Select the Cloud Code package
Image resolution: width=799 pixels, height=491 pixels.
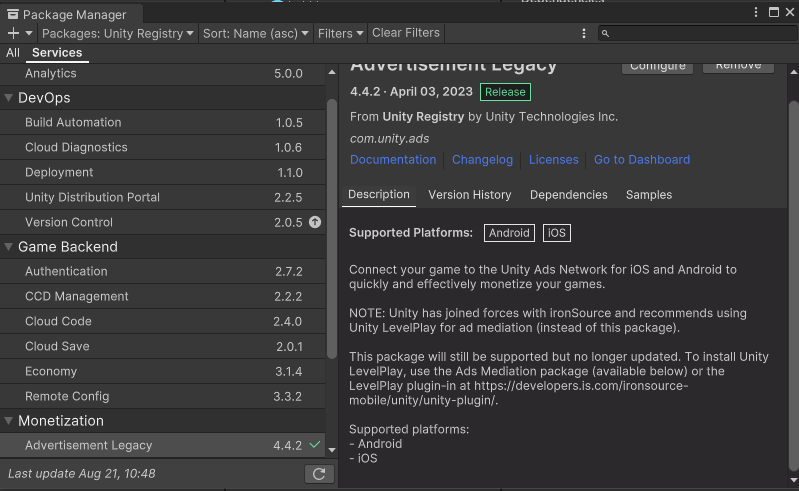[163, 321]
